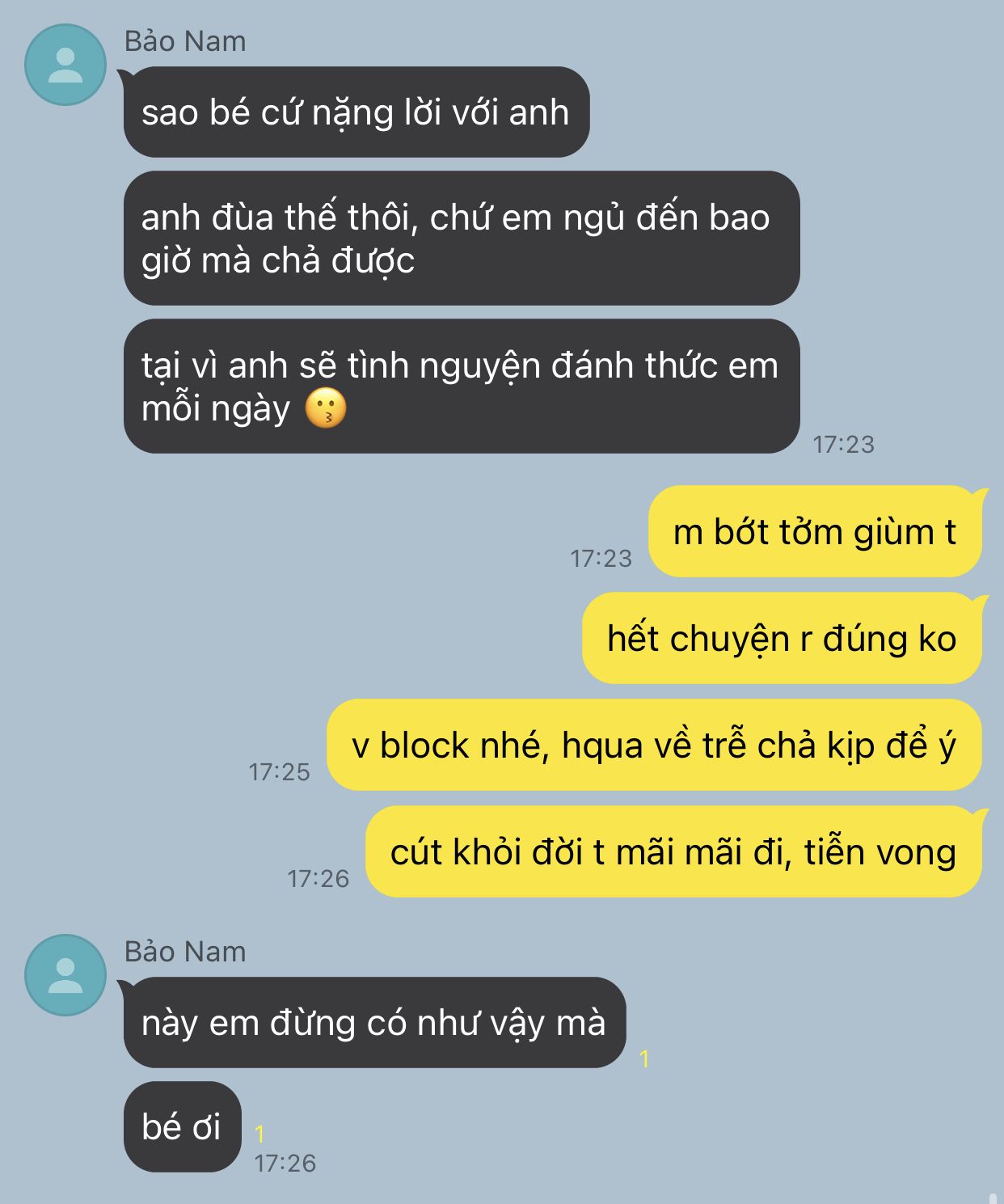Tap reaction count beside 'bé ơi' message
The width and height of the screenshot is (1004, 1204).
point(259,1134)
